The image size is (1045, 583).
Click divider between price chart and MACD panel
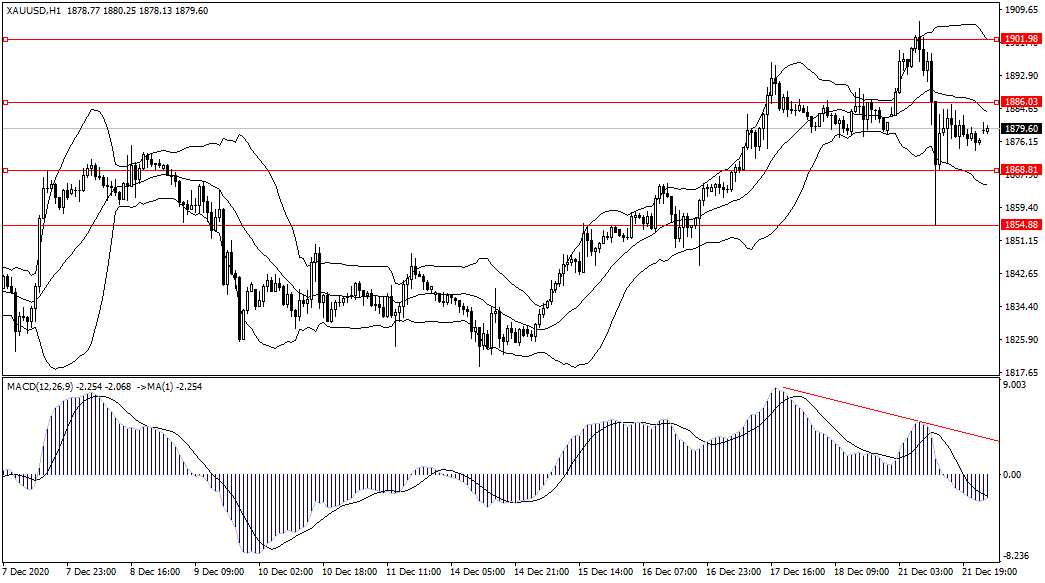pos(500,376)
